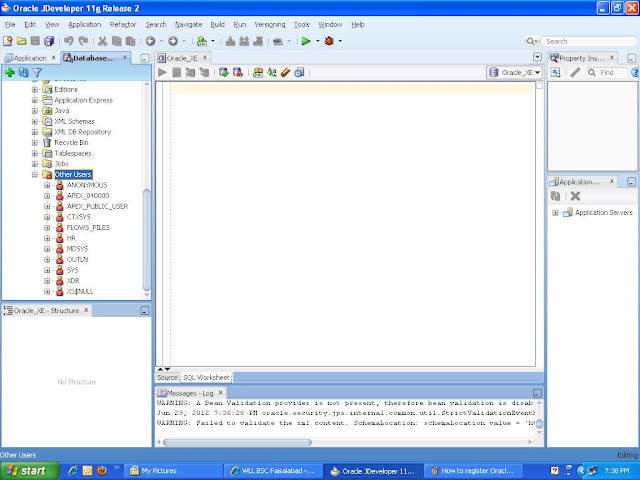640x480 pixels.
Task: Click the Rollback icon in SQL worksheet toolbar
Action: [x=238, y=73]
